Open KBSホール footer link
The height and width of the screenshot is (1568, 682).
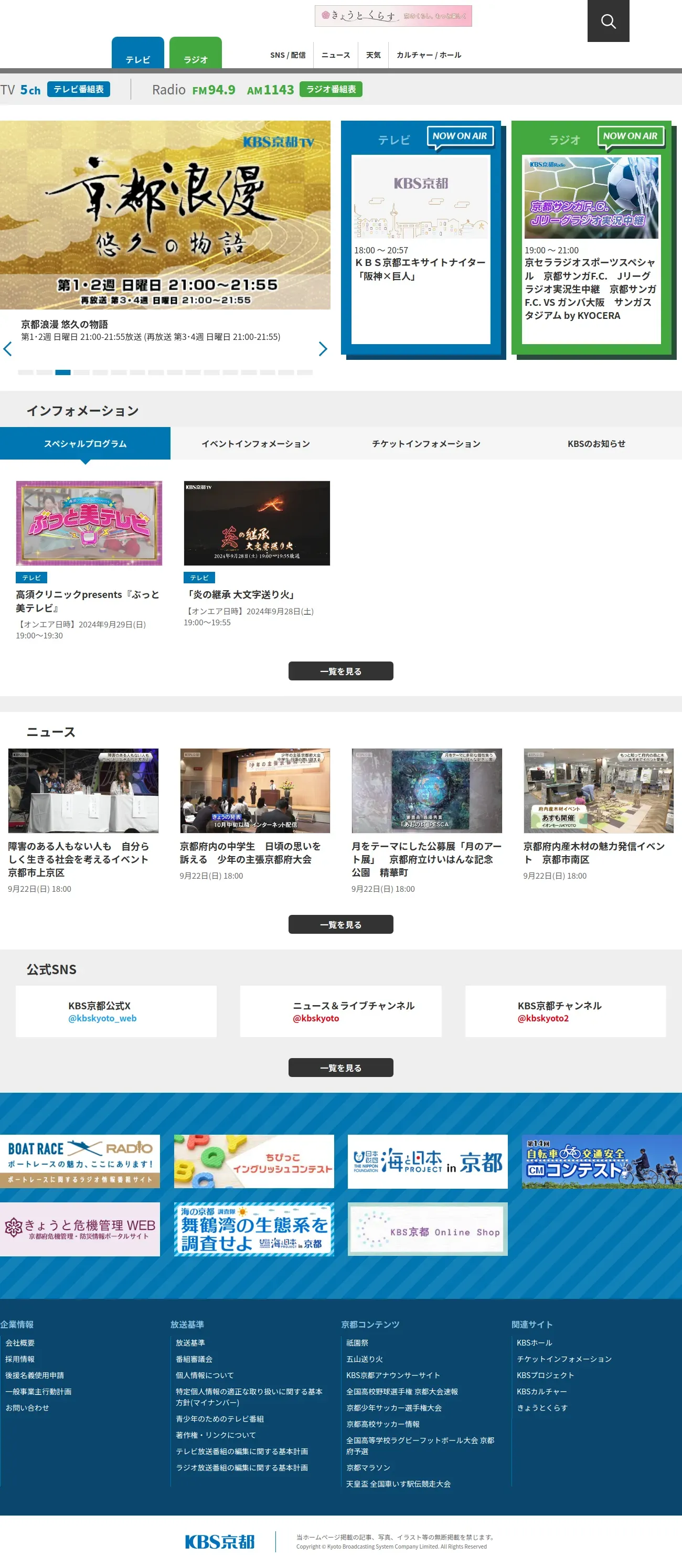click(x=535, y=1343)
